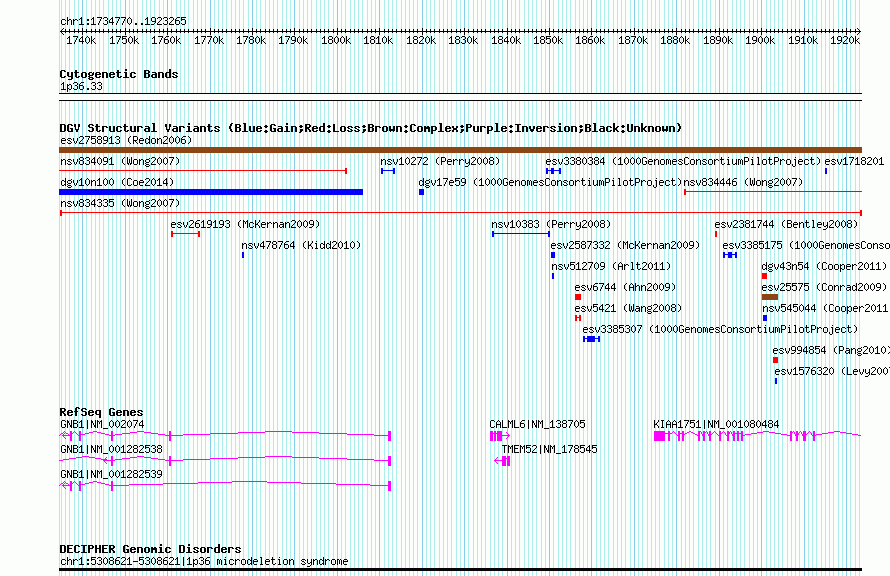The width and height of the screenshot is (890, 576).
Task: Click the DGV Structural Variants track header
Action: point(370,128)
